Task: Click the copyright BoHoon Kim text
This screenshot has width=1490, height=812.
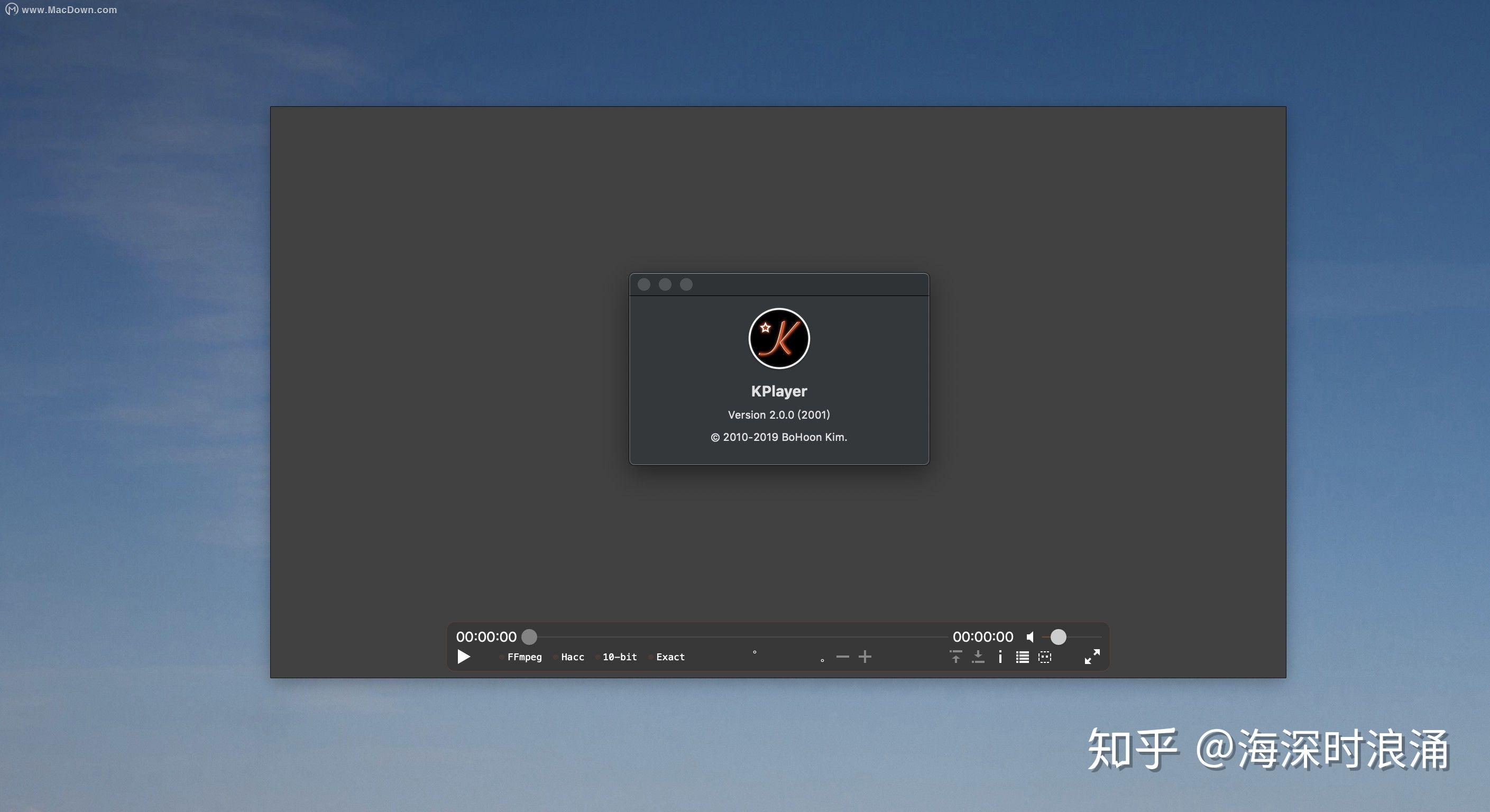Action: (x=778, y=437)
